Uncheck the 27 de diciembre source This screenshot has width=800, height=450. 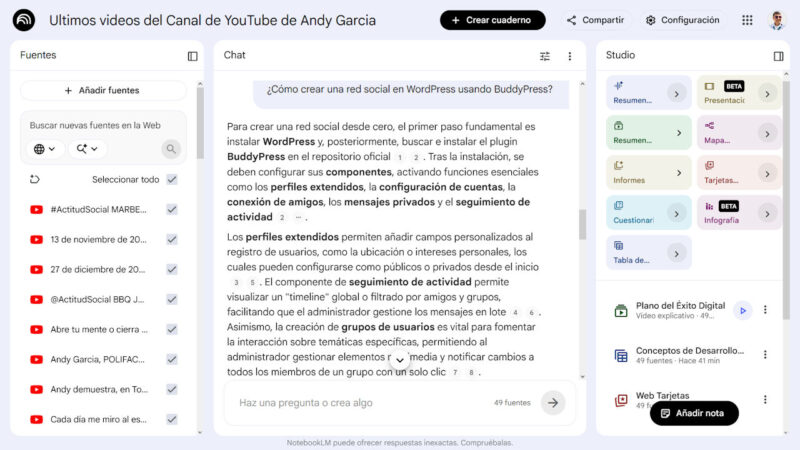click(x=172, y=269)
